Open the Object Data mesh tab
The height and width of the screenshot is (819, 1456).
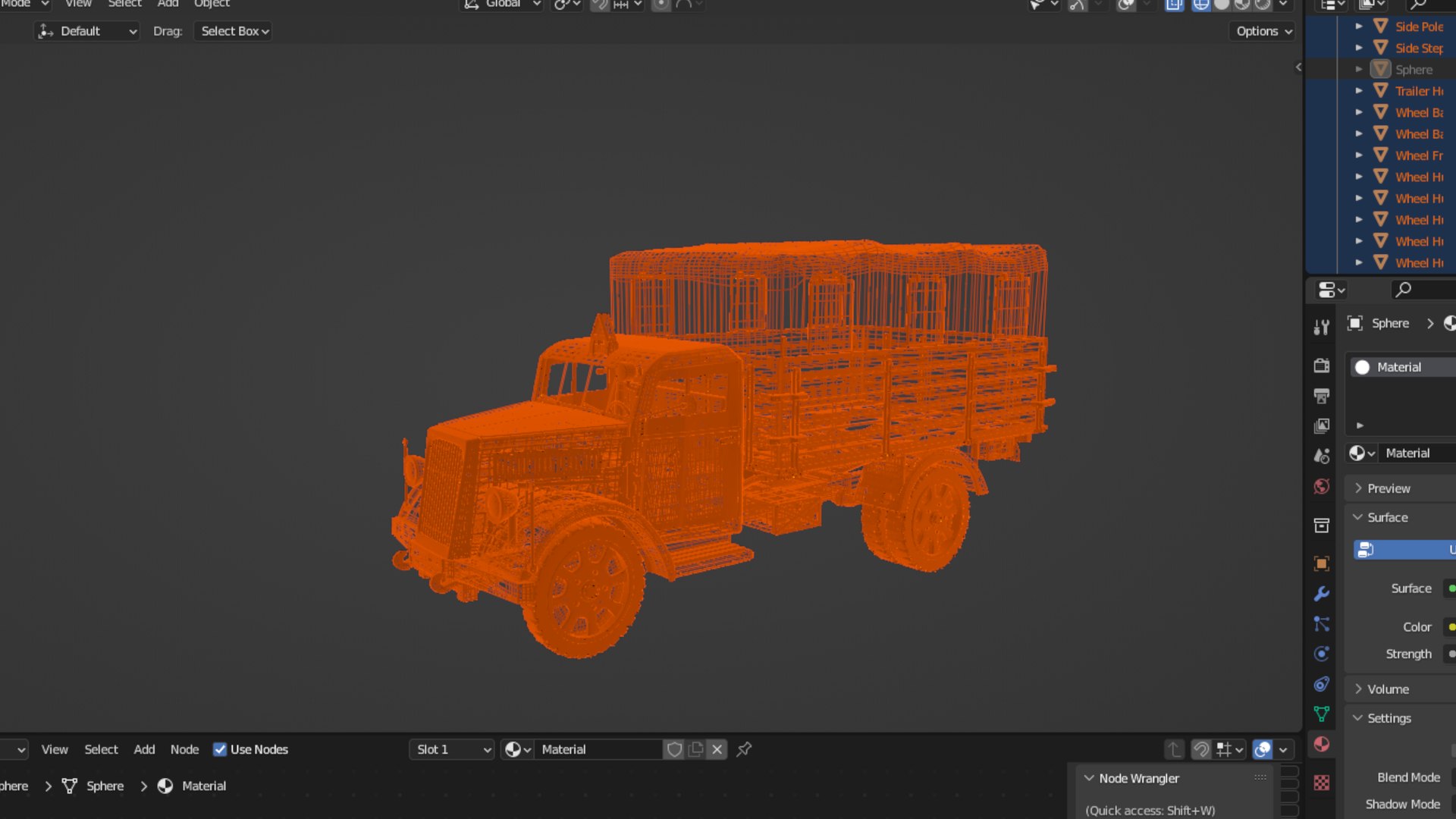tap(1321, 714)
